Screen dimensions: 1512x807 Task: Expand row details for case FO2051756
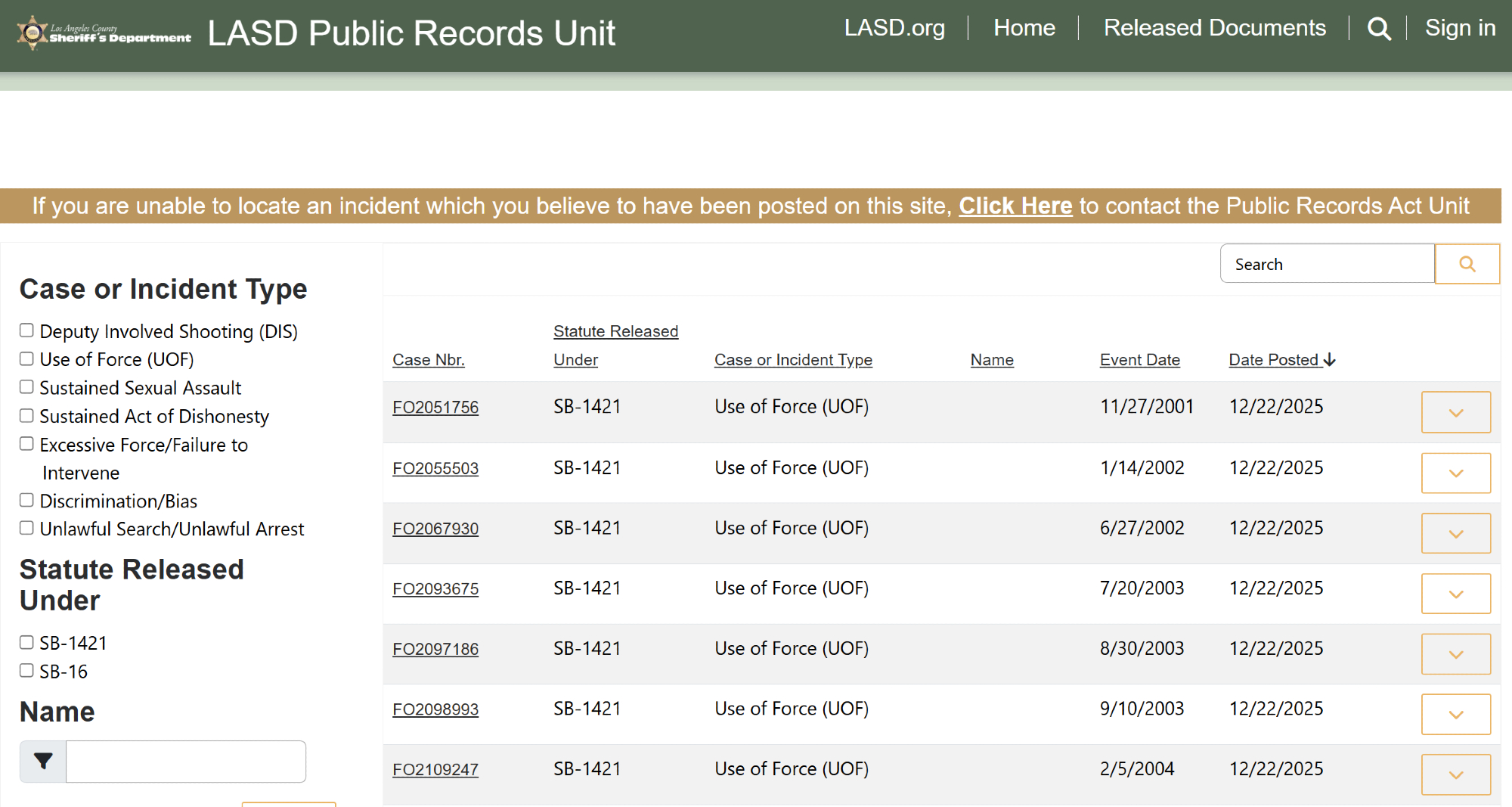pos(1455,412)
